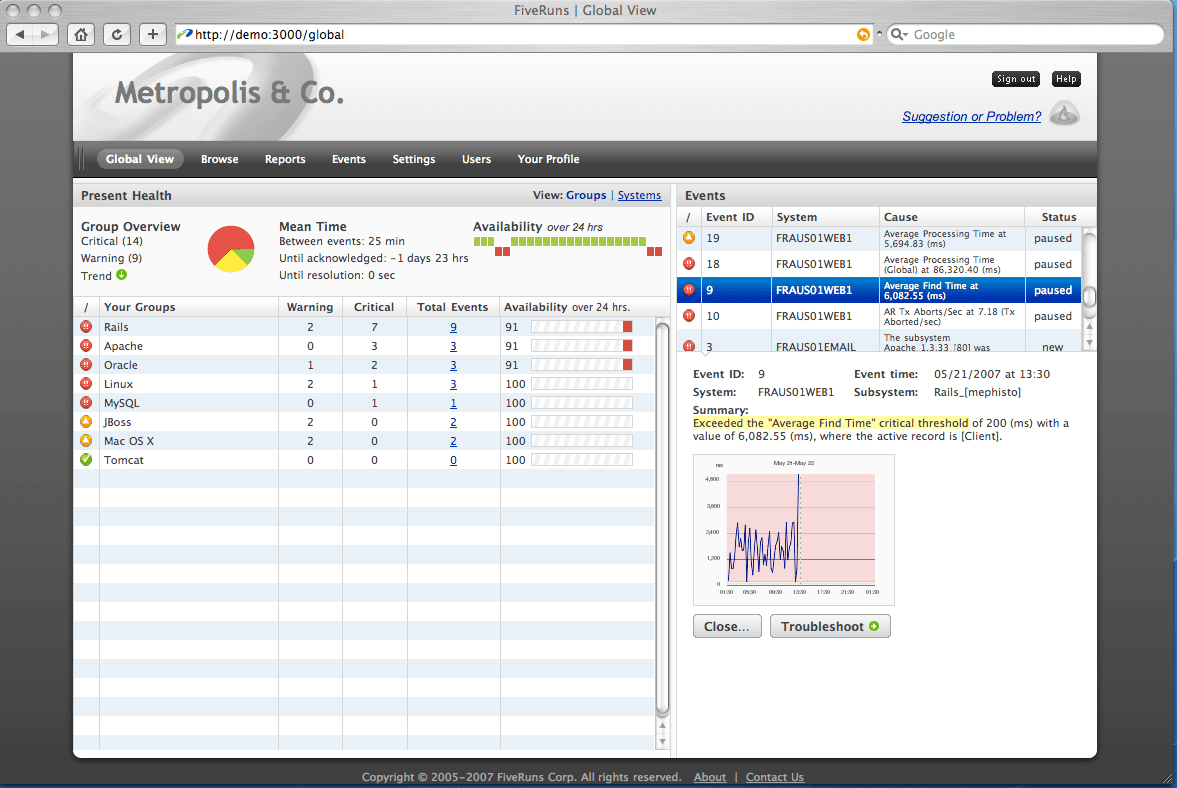Select event 10 AR Tx Aborts cause
1177x788 pixels.
[x=949, y=316]
